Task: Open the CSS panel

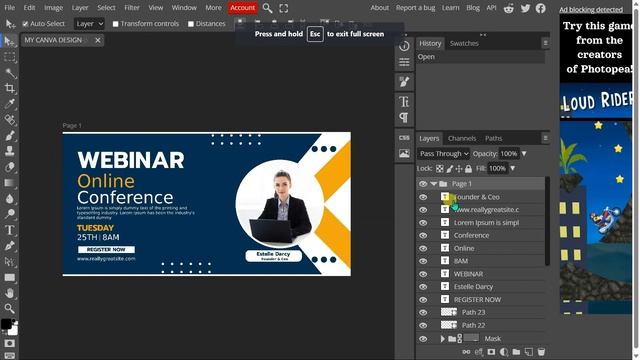Action: pos(404,138)
